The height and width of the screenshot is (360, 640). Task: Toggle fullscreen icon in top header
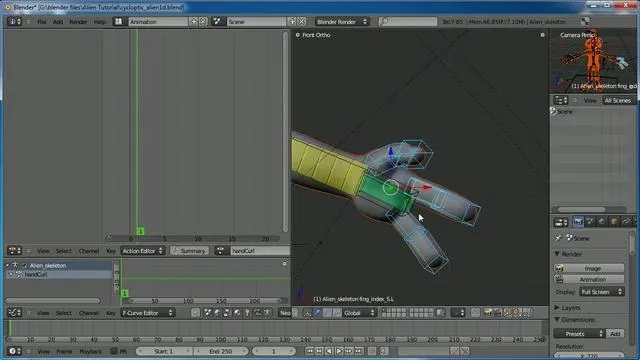coord(585,22)
